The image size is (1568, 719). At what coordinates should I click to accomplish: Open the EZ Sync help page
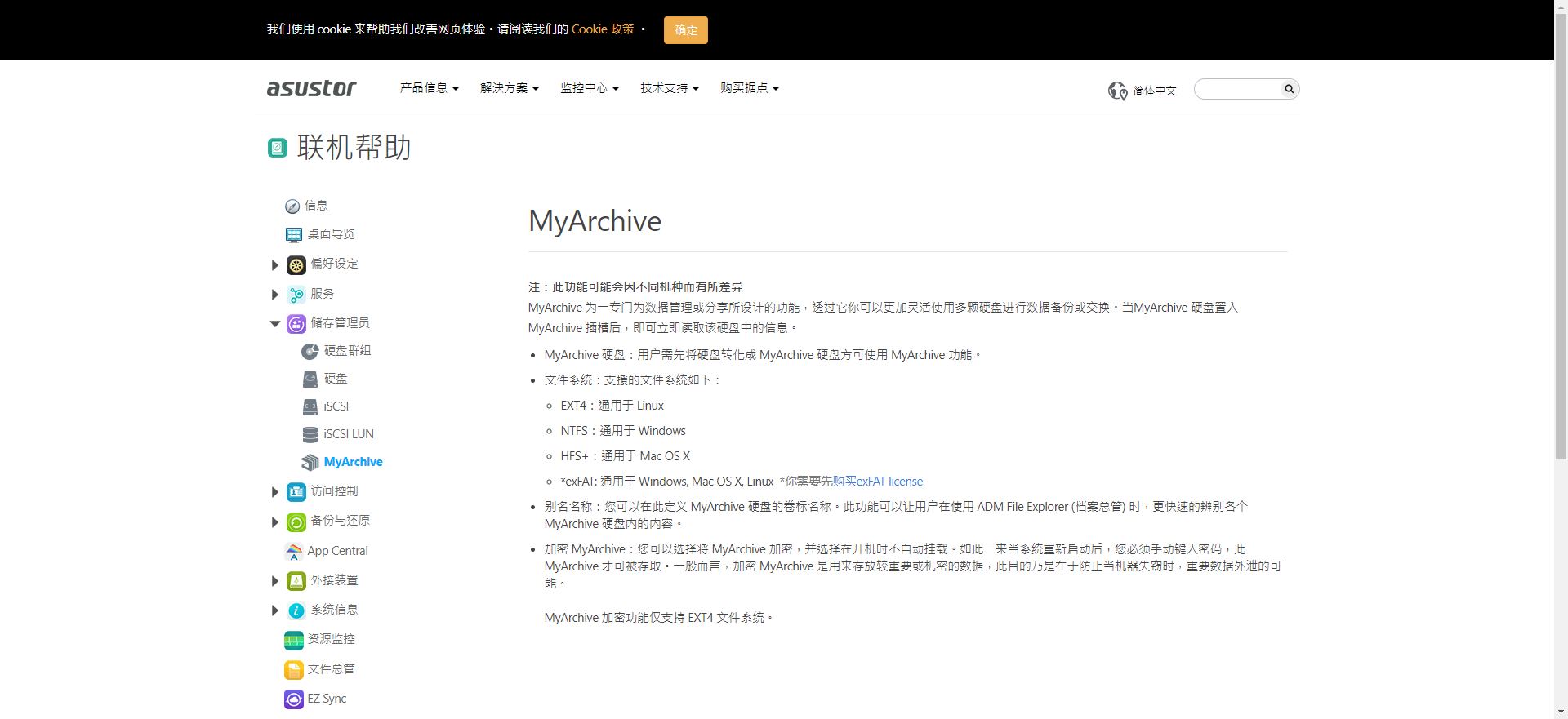(x=327, y=699)
